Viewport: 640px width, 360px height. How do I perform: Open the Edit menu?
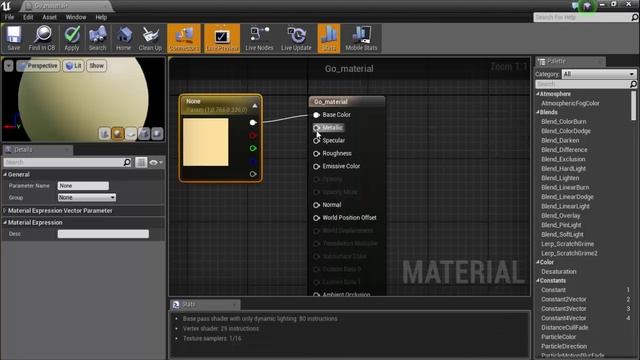click(28, 17)
